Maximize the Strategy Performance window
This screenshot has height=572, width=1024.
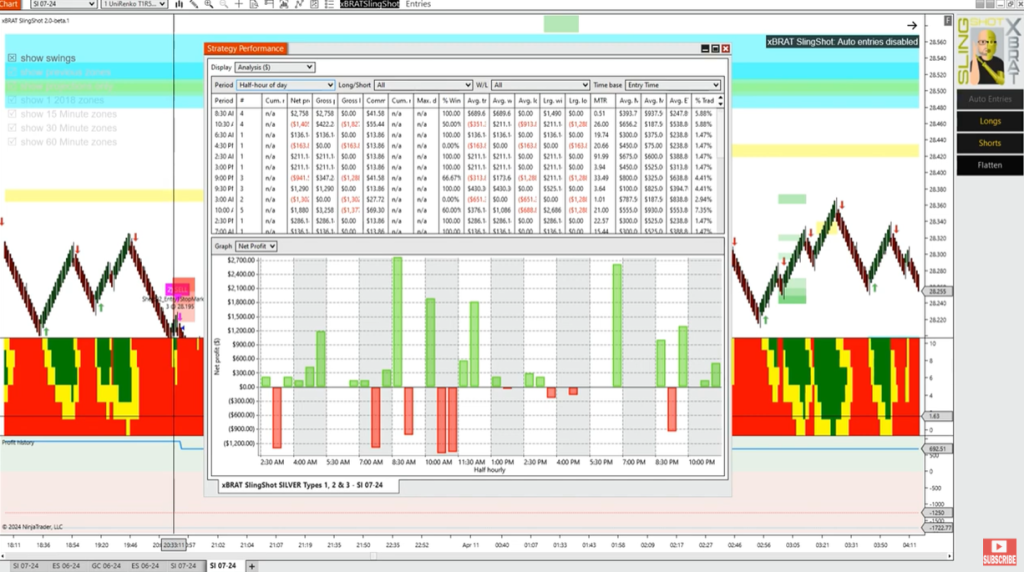[x=715, y=48]
